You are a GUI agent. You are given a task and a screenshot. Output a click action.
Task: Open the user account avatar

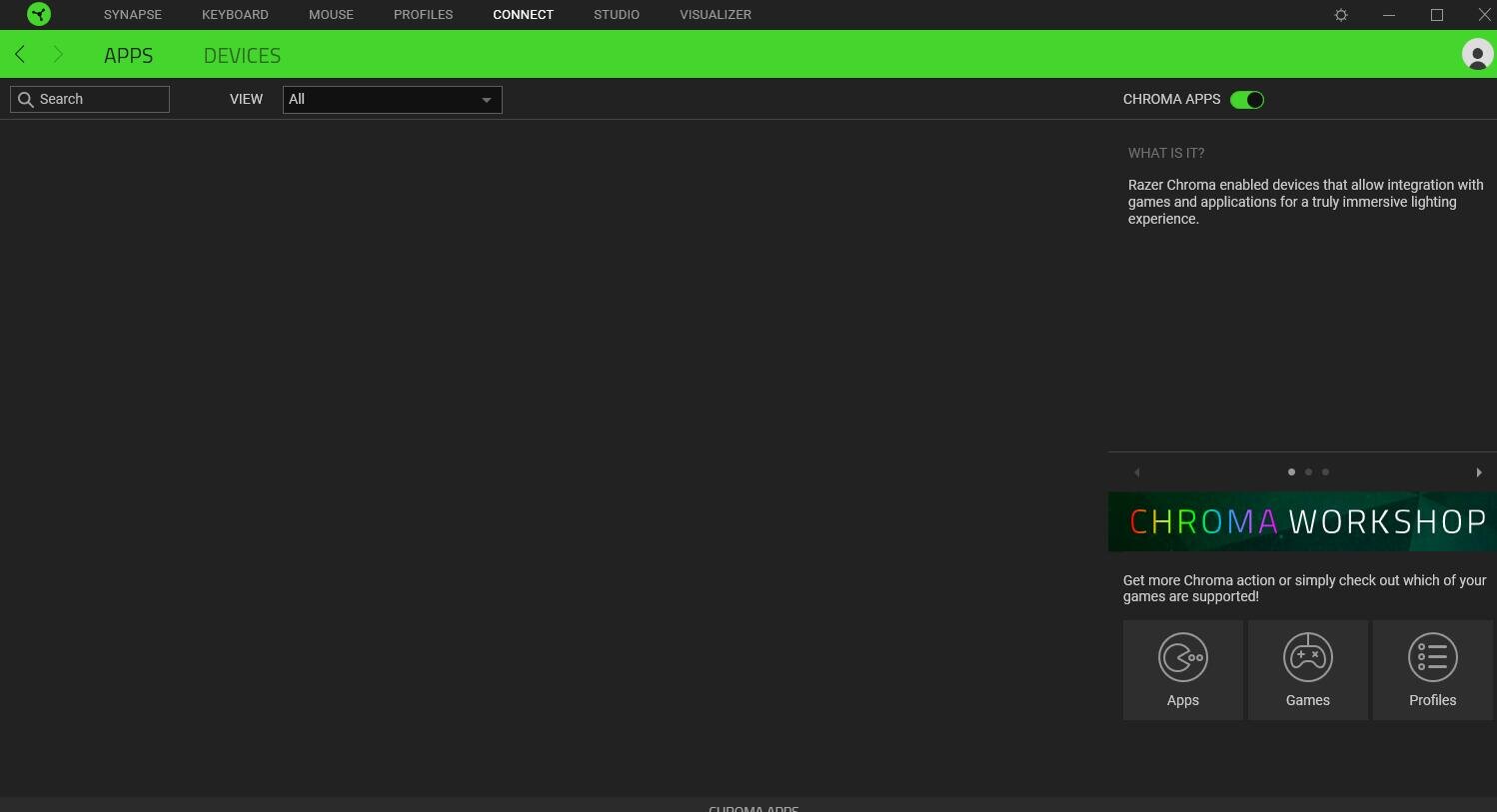click(x=1477, y=54)
